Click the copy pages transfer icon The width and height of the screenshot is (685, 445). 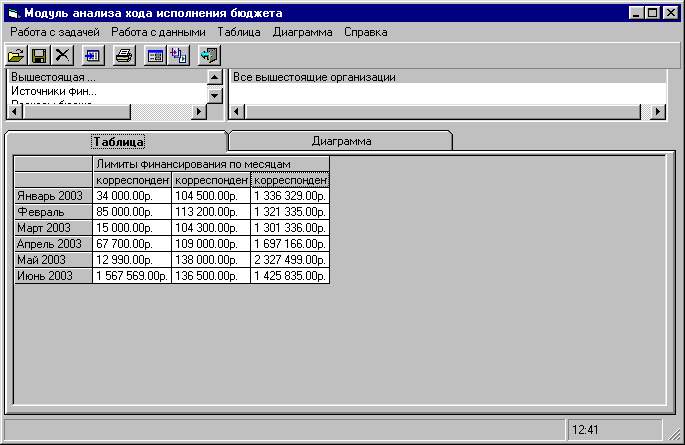pos(178,55)
